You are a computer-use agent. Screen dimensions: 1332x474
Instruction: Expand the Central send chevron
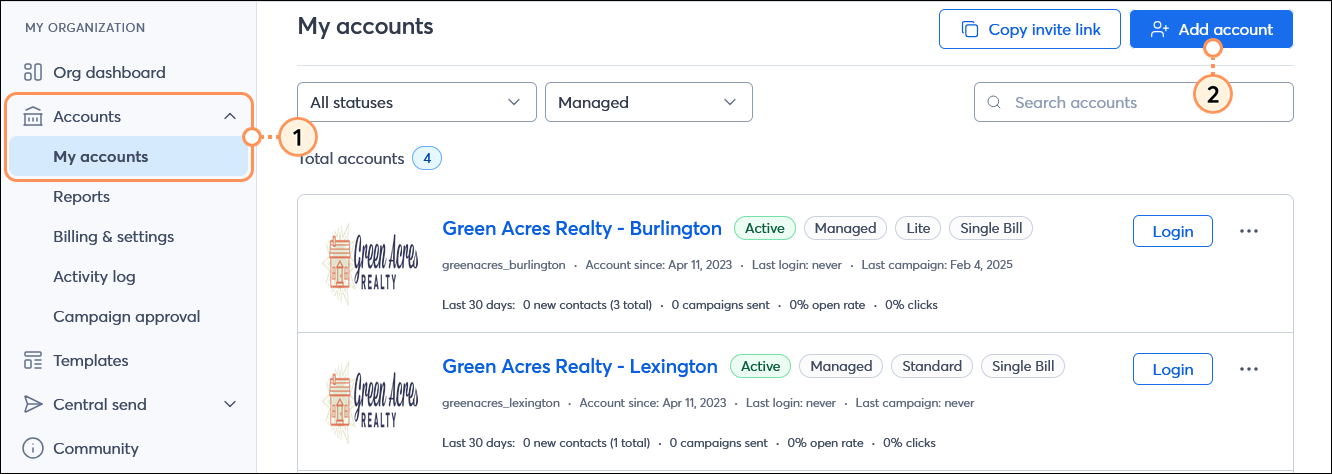[229, 404]
